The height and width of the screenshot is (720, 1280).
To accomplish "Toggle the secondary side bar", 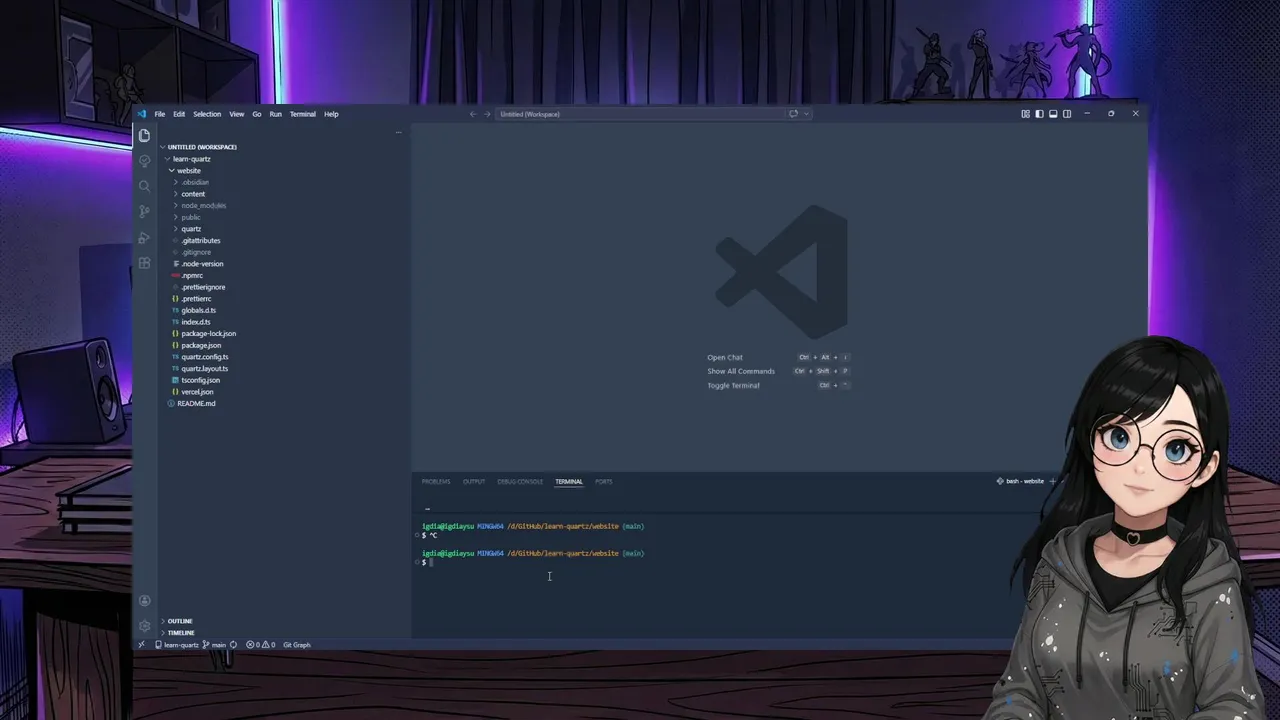I will click(1067, 114).
